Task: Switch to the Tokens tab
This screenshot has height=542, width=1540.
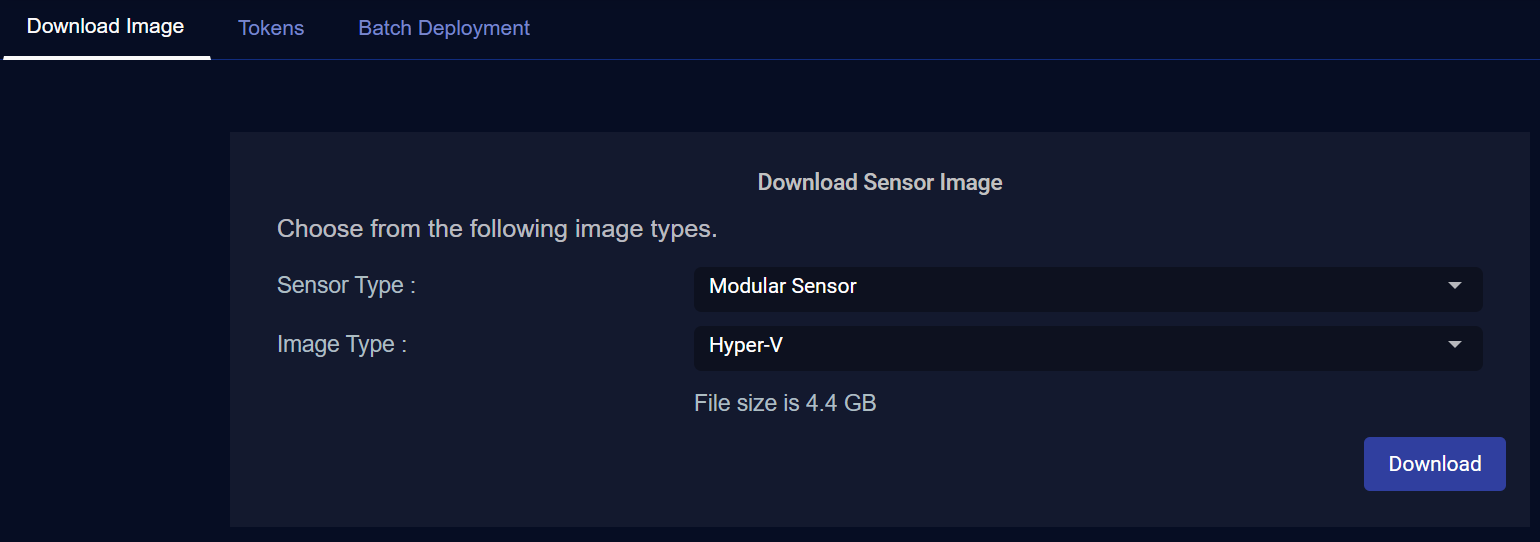Action: (x=271, y=28)
